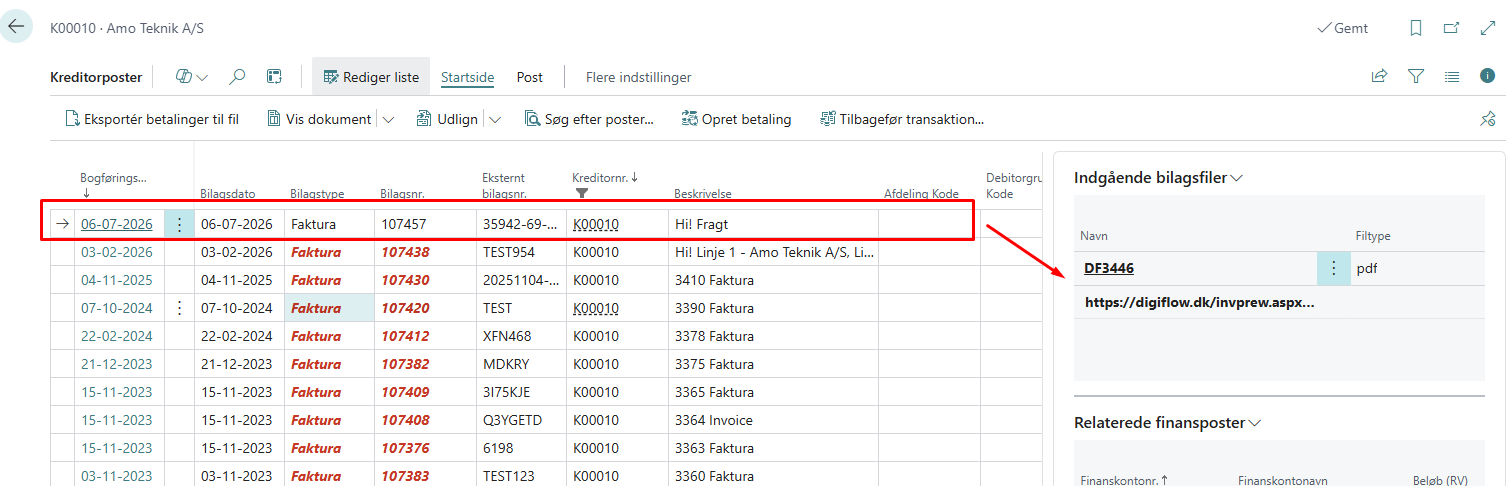
Task: Expand Udlign dropdown arrow
Action: pos(495,119)
